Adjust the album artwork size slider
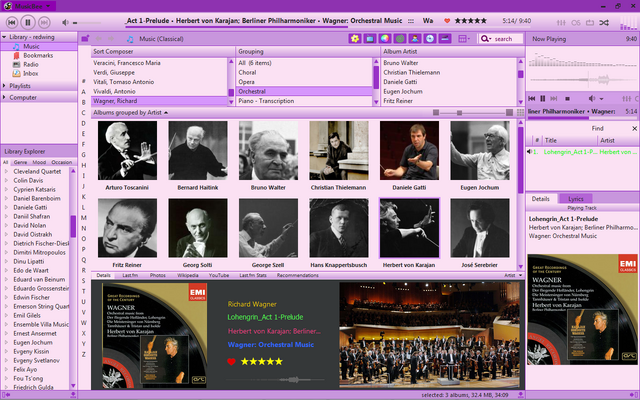Image resolution: width=640 pixels, height=400 pixels. point(473,113)
